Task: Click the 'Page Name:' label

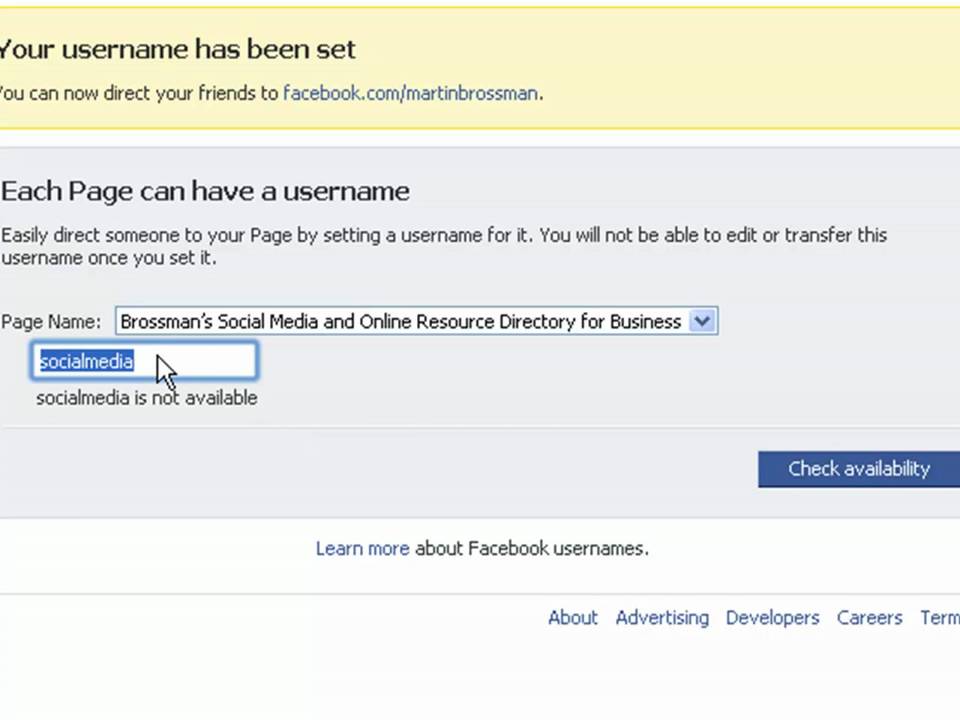Action: (x=51, y=322)
